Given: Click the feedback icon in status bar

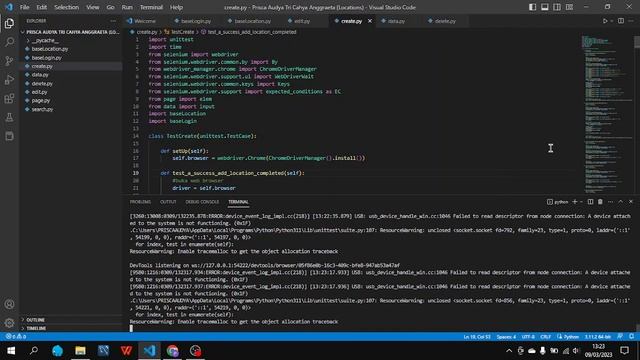Looking at the screenshot, I should 620,337.
